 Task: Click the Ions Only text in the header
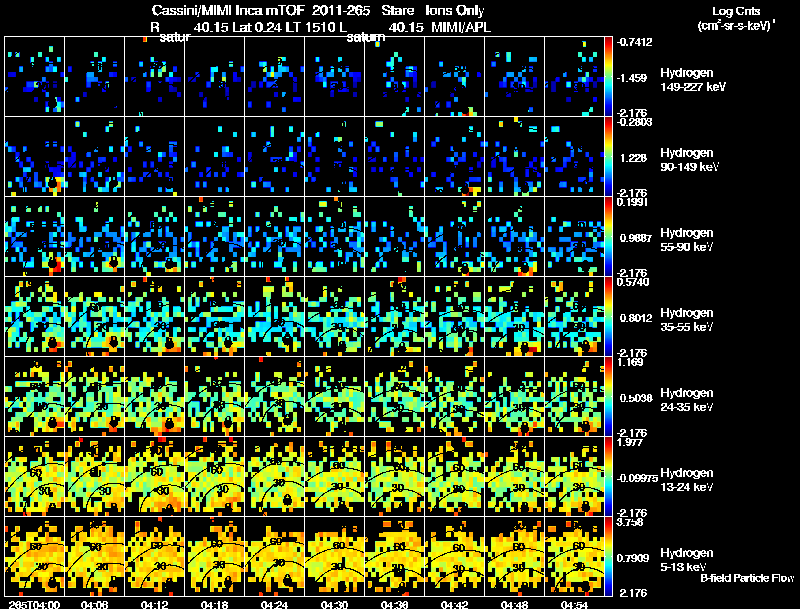tap(455, 10)
